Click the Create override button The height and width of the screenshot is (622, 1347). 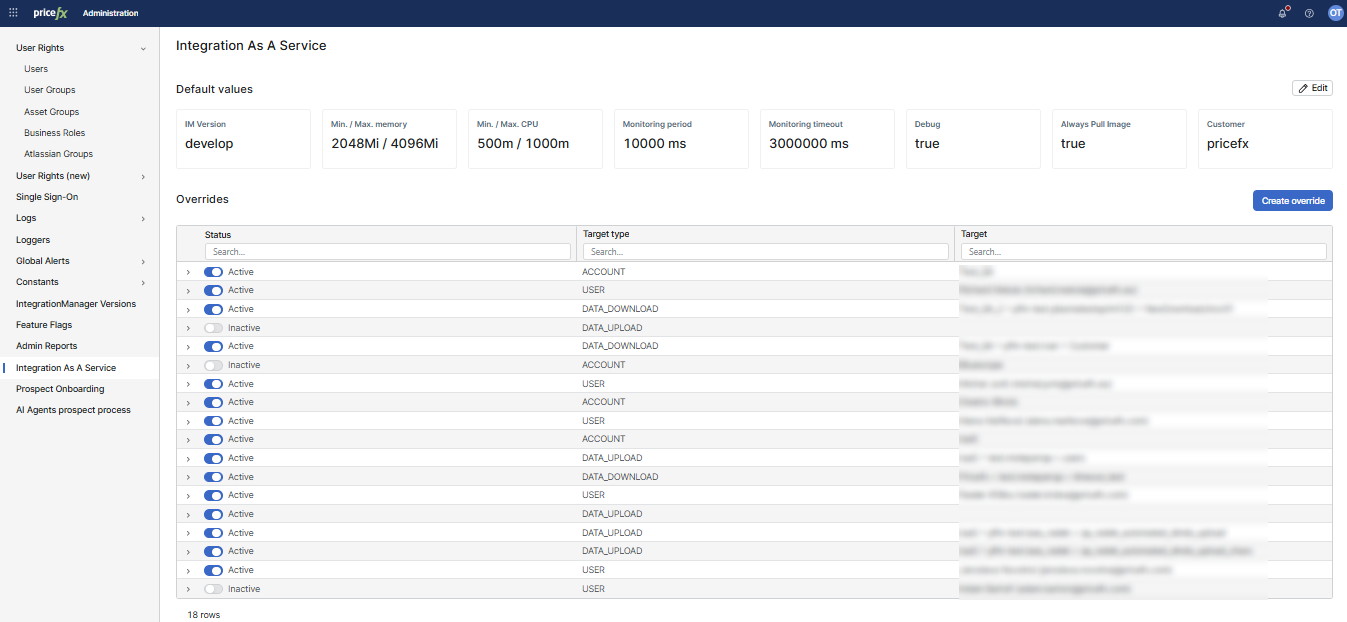(1292, 201)
